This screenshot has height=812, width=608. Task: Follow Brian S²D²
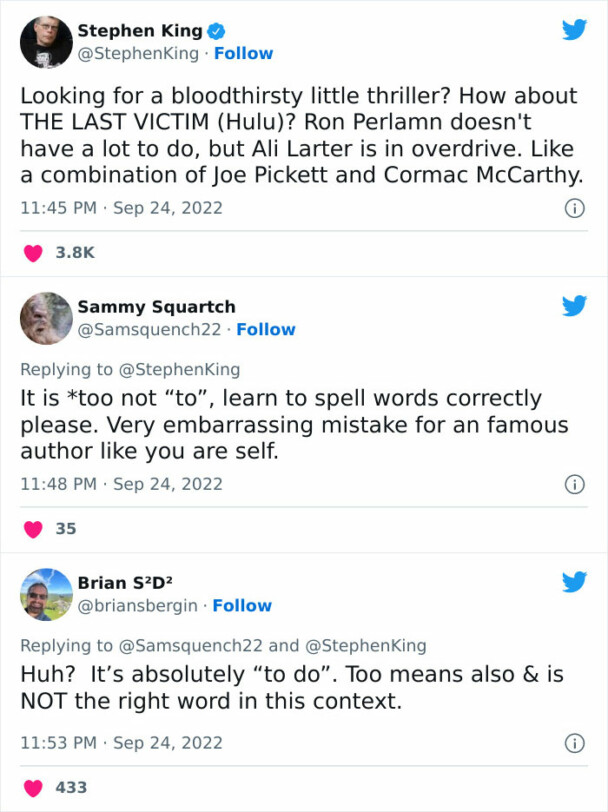243,605
